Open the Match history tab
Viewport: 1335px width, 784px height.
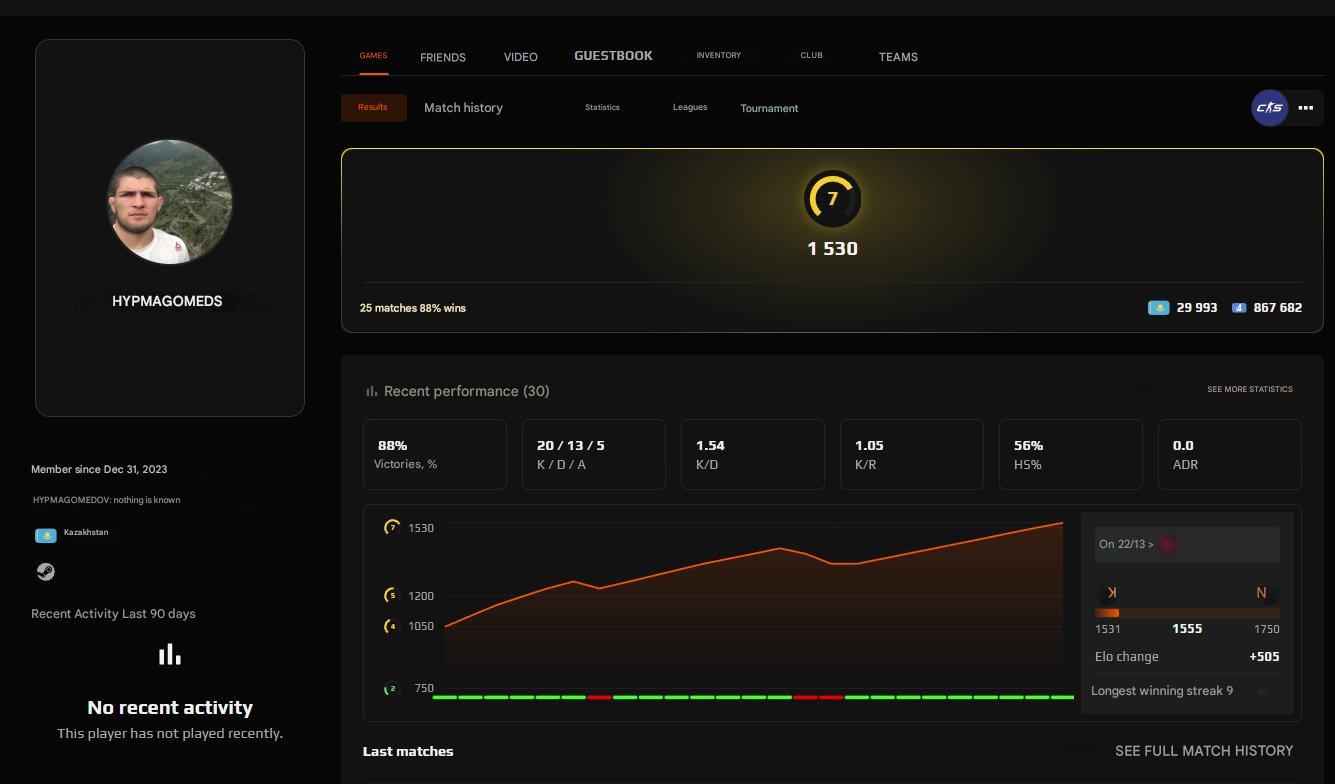tap(463, 107)
